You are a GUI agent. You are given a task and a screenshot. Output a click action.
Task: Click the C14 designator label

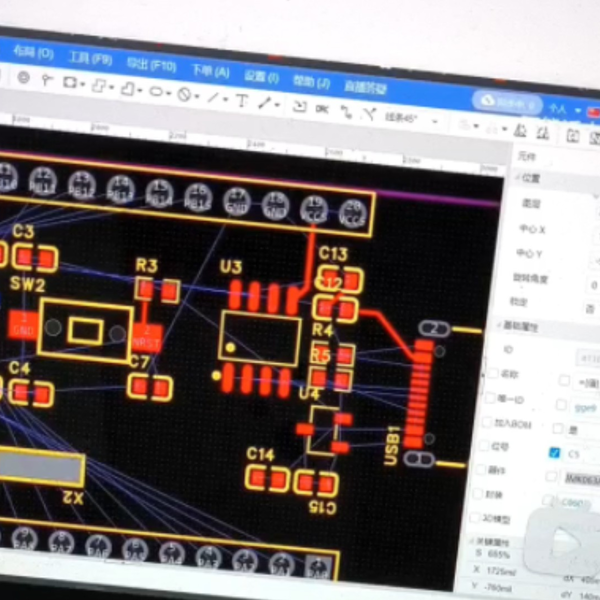point(260,454)
